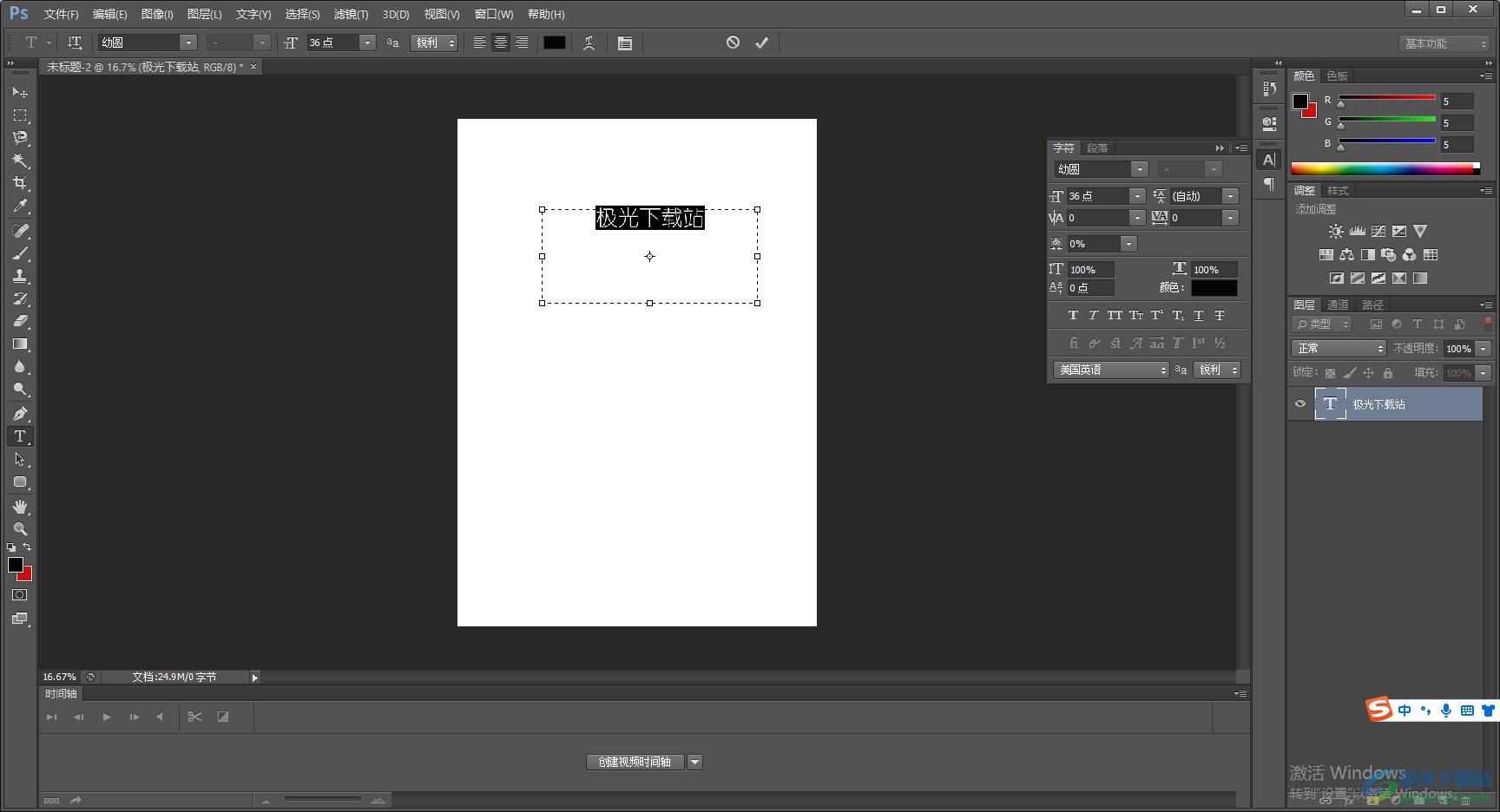
Task: Select the Blur tool
Action: click(20, 366)
